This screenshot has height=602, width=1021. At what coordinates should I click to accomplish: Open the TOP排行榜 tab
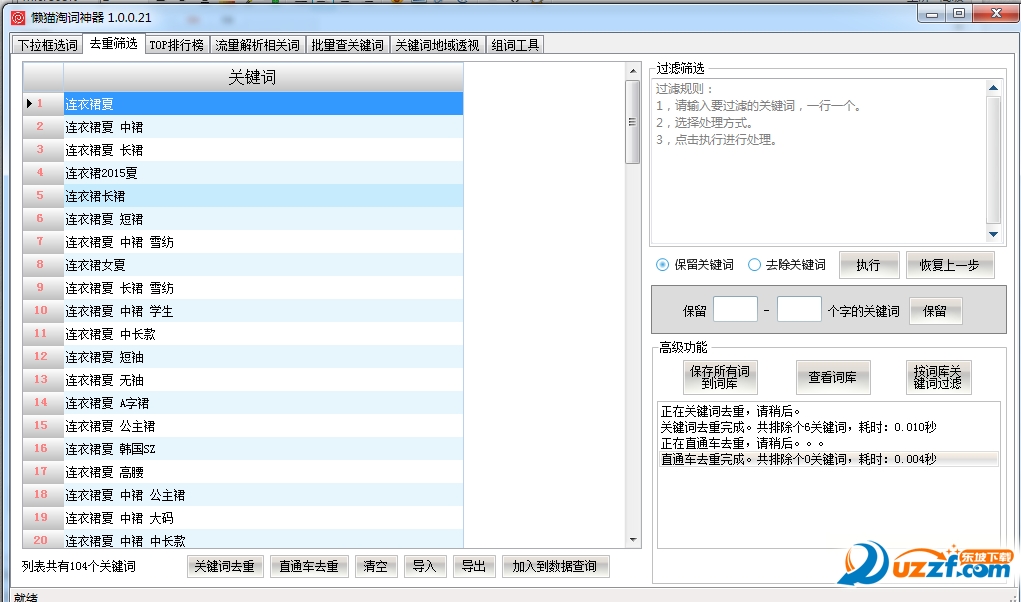176,45
